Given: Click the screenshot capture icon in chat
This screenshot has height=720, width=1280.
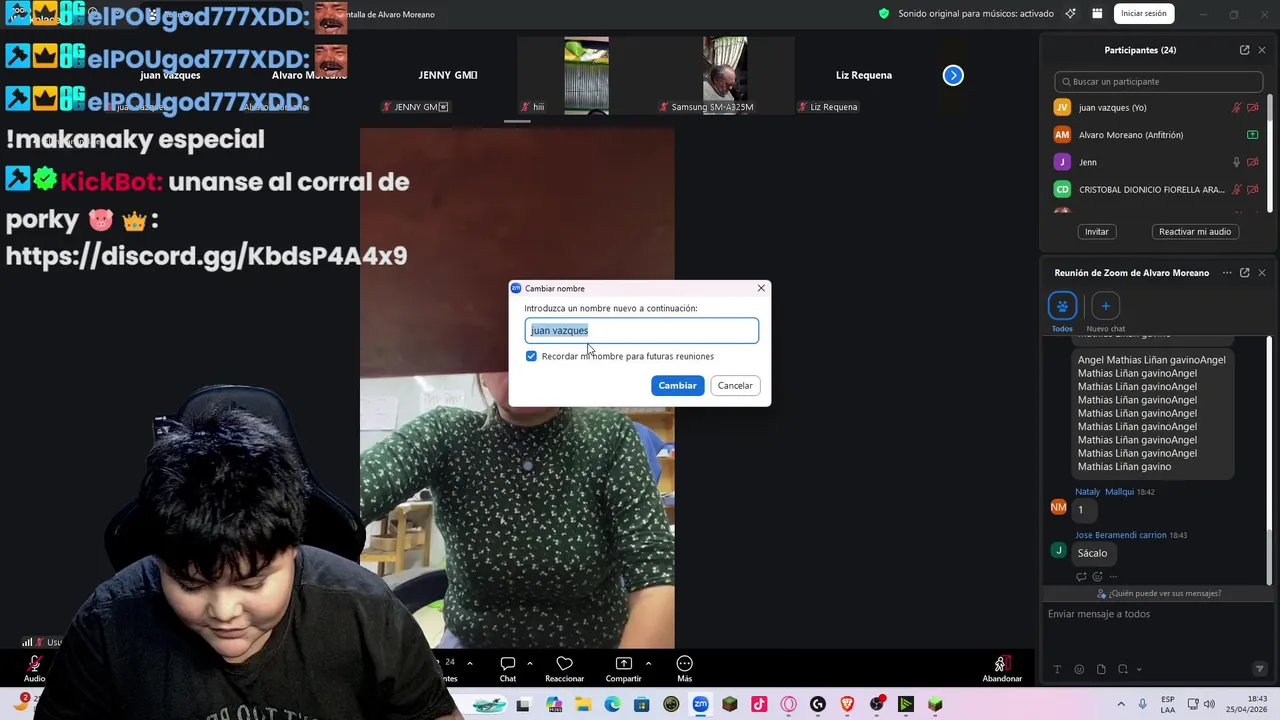Looking at the screenshot, I should [1123, 669].
